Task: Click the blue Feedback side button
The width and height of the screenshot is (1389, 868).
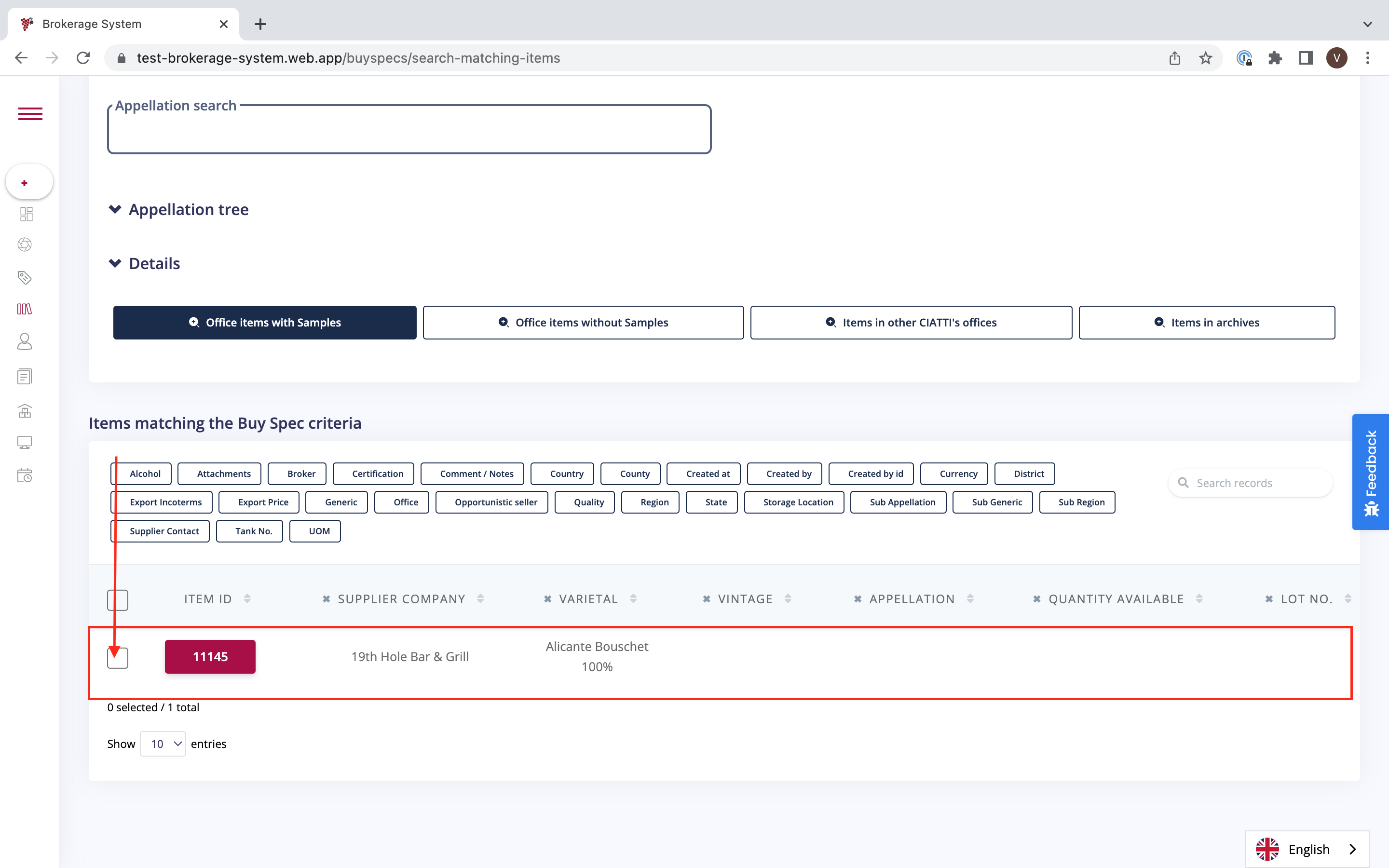Action: [1371, 472]
